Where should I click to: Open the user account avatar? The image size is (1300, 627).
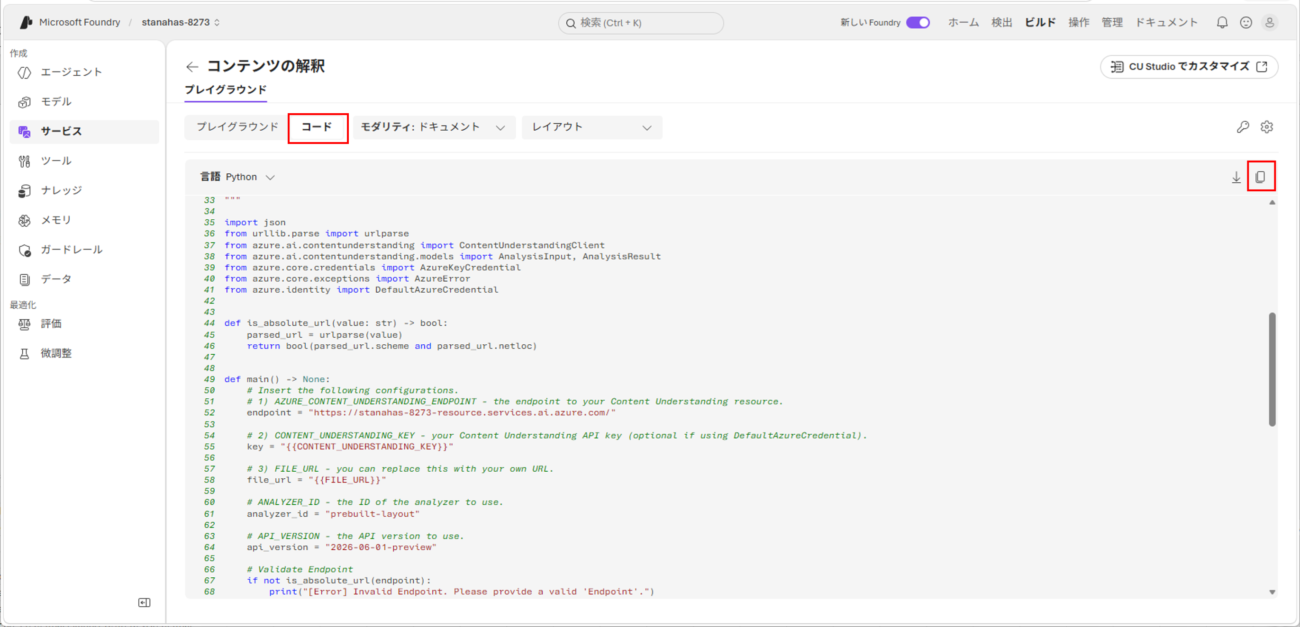click(x=1270, y=22)
